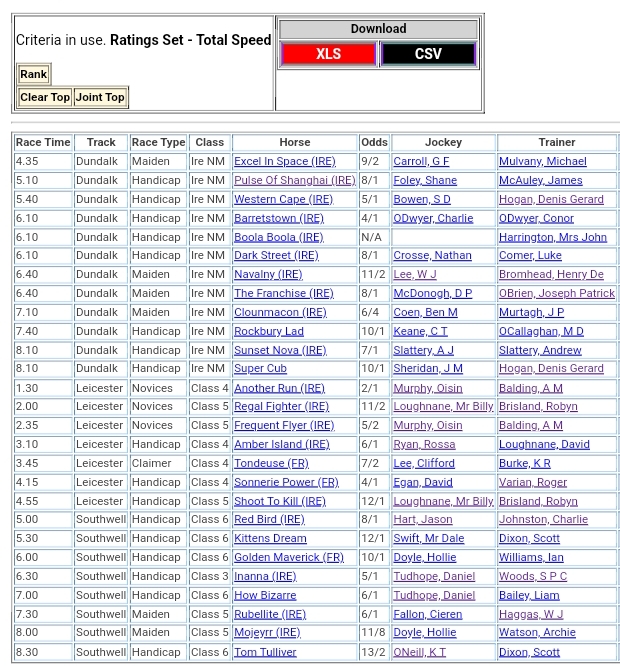Screen dimensions: 620x666
Task: Open horse Tom Tulliver link
Action: [x=265, y=652]
